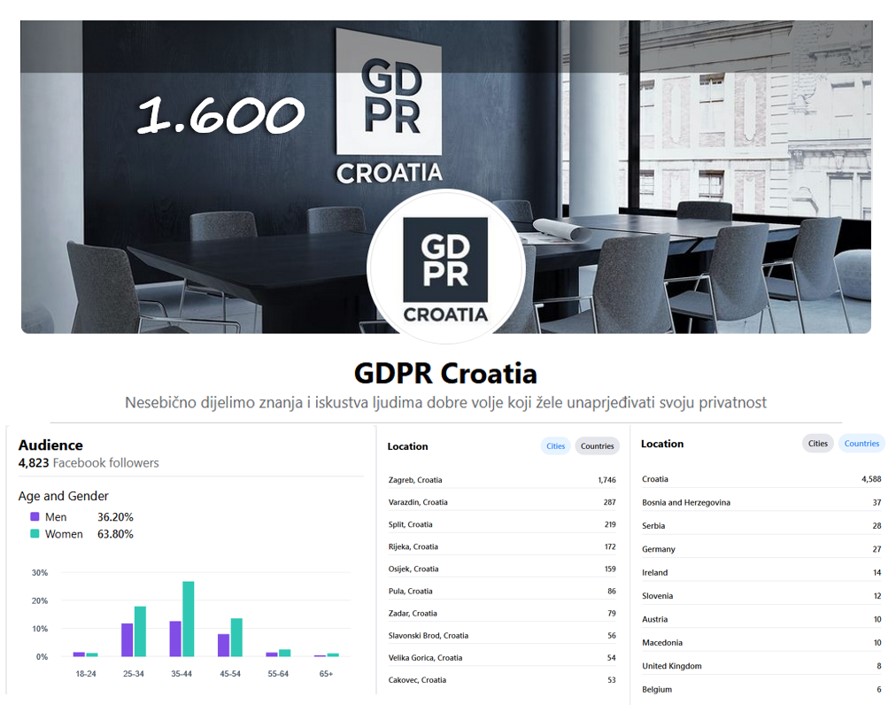The width and height of the screenshot is (896, 720).
Task: Click the 65+ age axis label
Action: coord(326,674)
